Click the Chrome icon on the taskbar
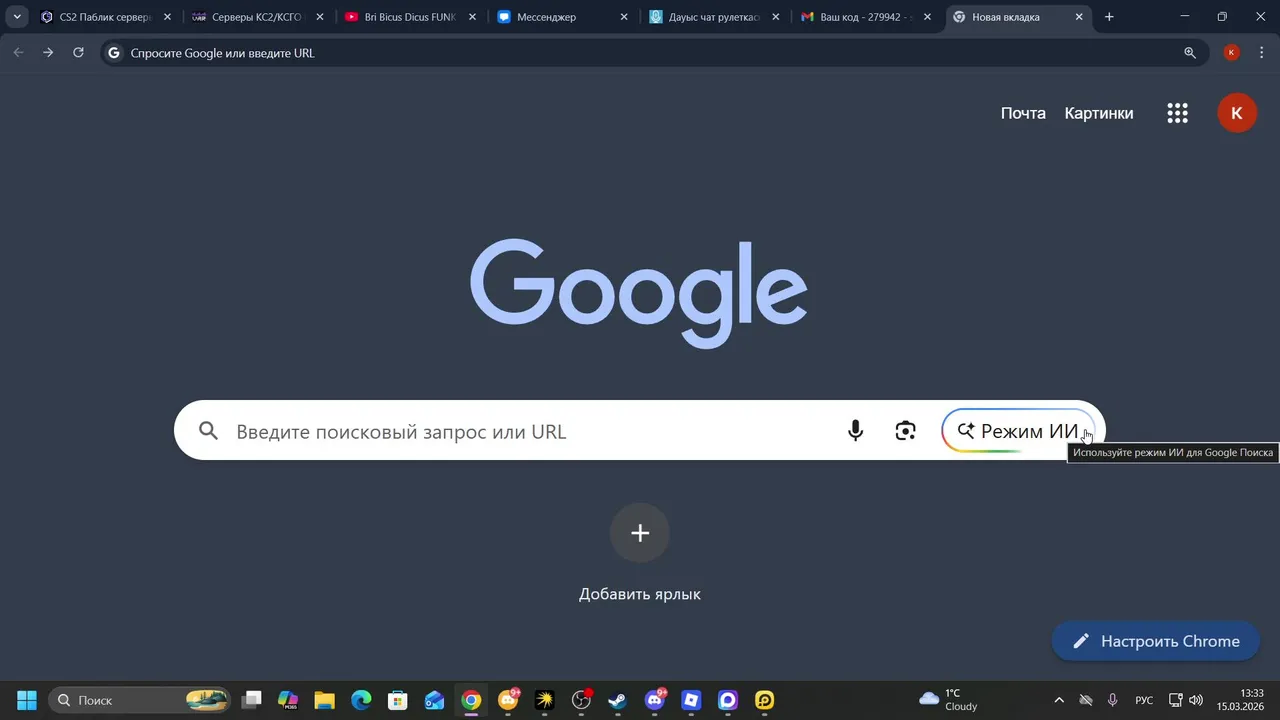 point(471,700)
